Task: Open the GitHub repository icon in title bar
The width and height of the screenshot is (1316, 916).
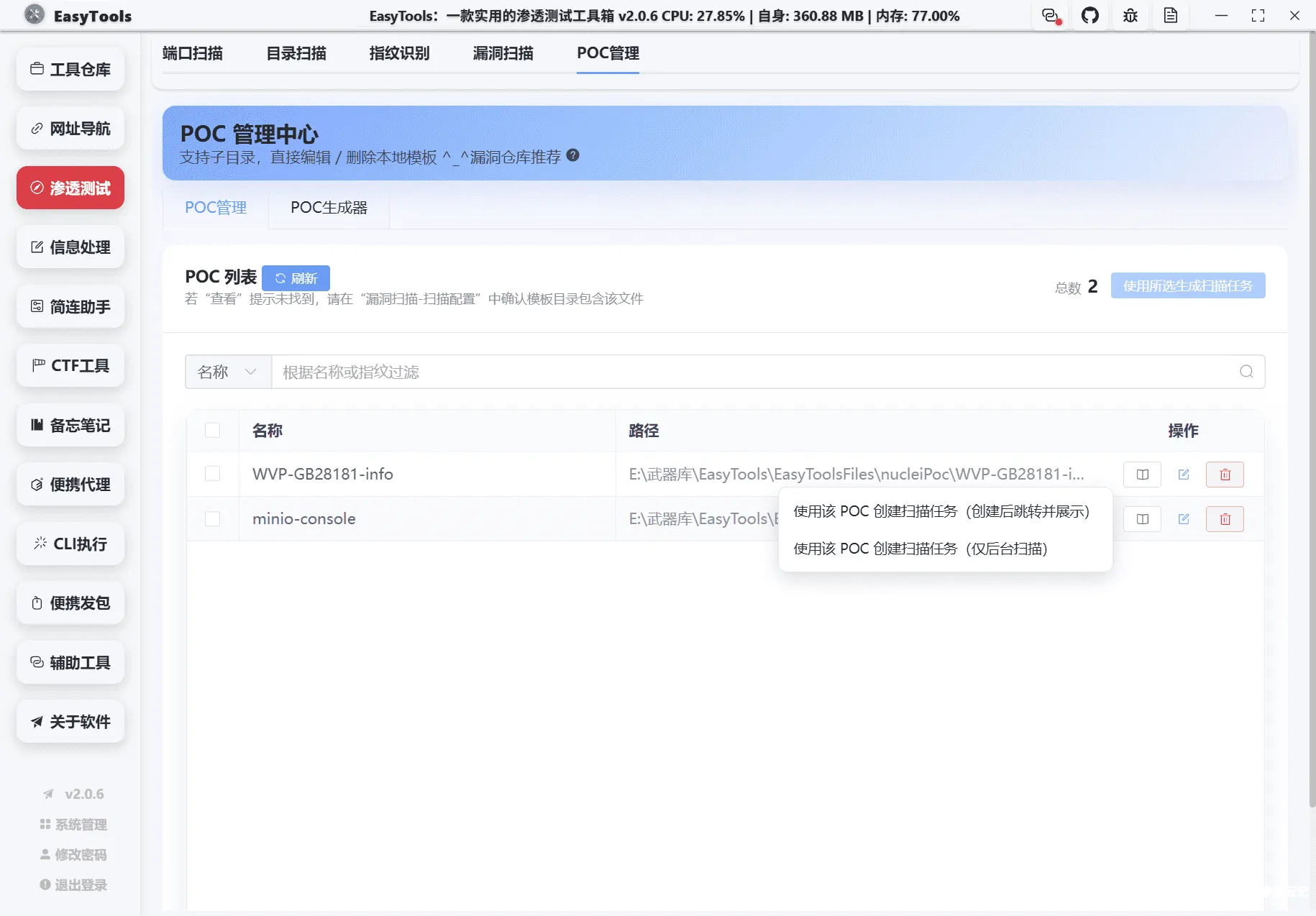Action: [1090, 15]
